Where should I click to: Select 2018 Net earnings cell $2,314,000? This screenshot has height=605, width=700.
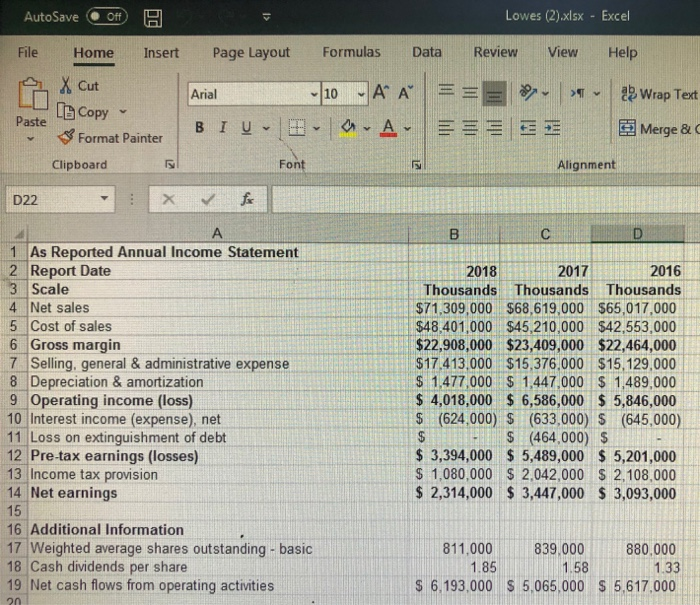tap(454, 493)
